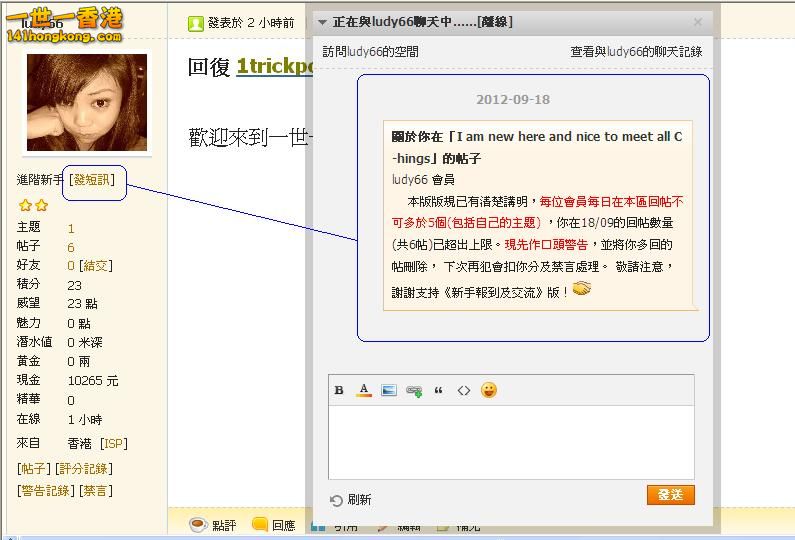Click the cash value 10265 元
The height and width of the screenshot is (540, 795).
tap(93, 381)
